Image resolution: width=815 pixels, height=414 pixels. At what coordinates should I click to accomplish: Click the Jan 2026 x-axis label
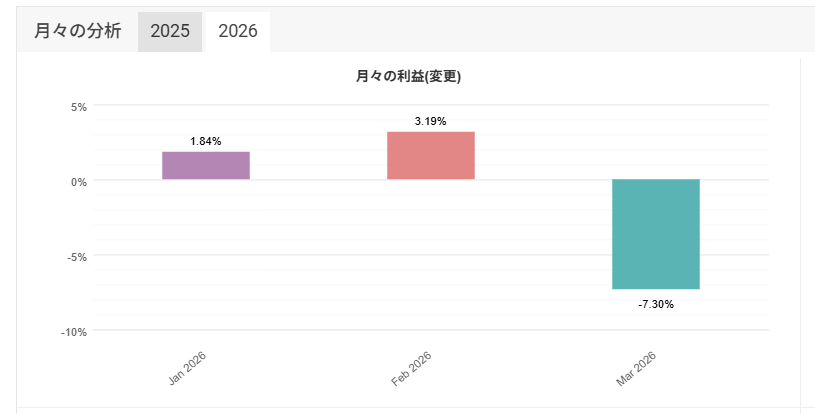click(x=188, y=368)
